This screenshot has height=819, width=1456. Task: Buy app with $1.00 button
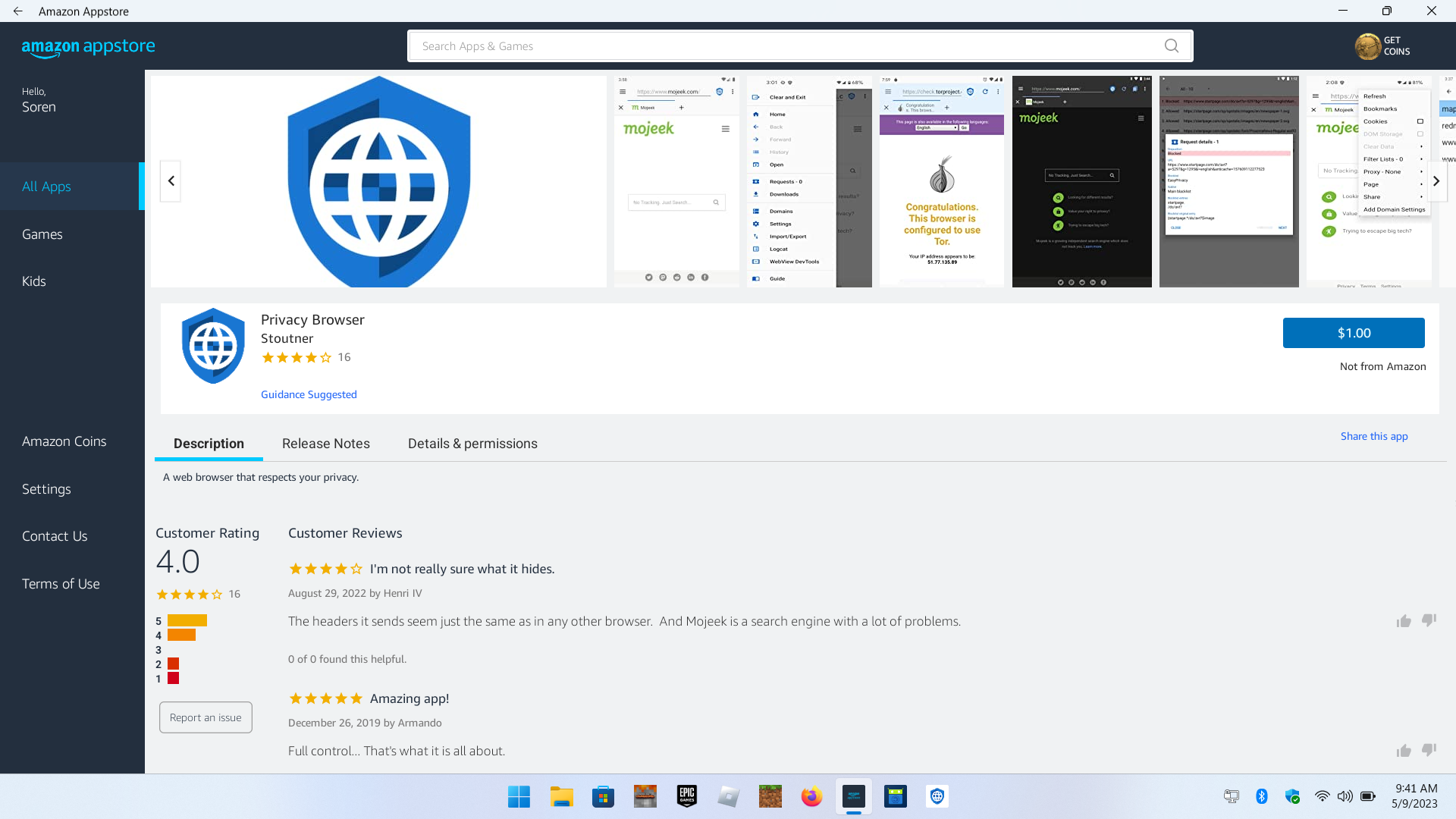point(1354,333)
